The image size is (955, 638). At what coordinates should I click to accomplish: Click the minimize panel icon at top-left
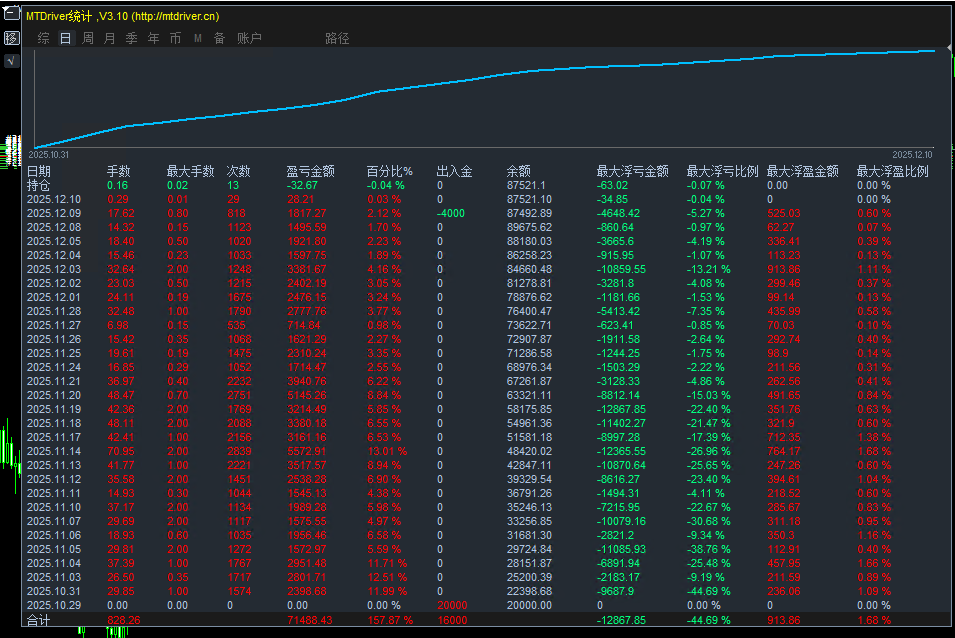tap(12, 16)
